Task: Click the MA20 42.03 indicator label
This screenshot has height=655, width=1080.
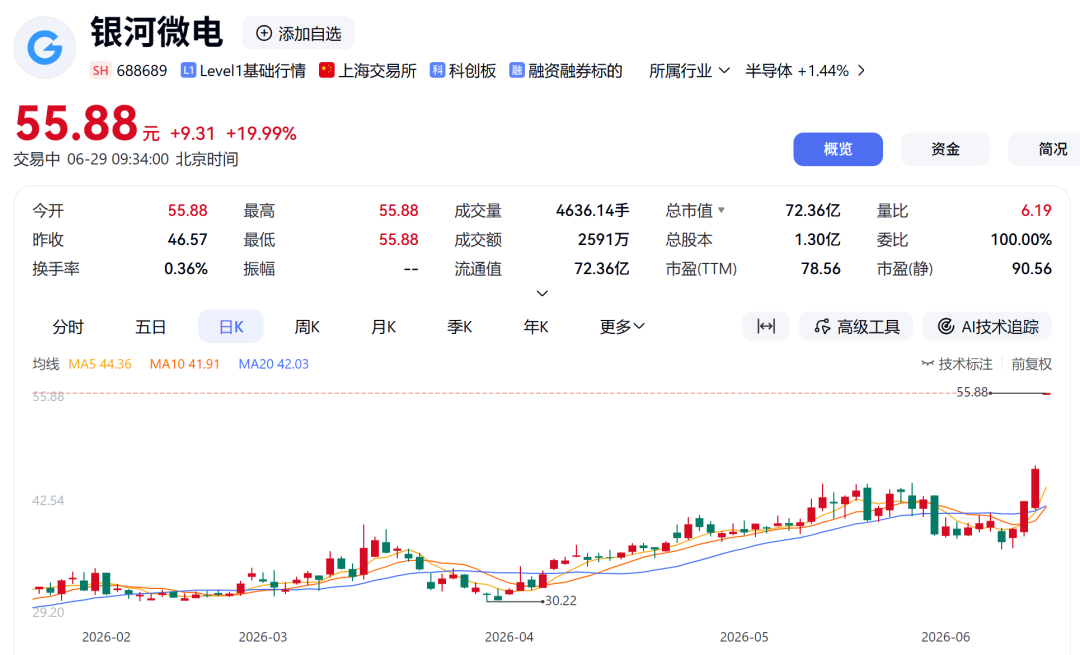Action: pyautogui.click(x=273, y=364)
